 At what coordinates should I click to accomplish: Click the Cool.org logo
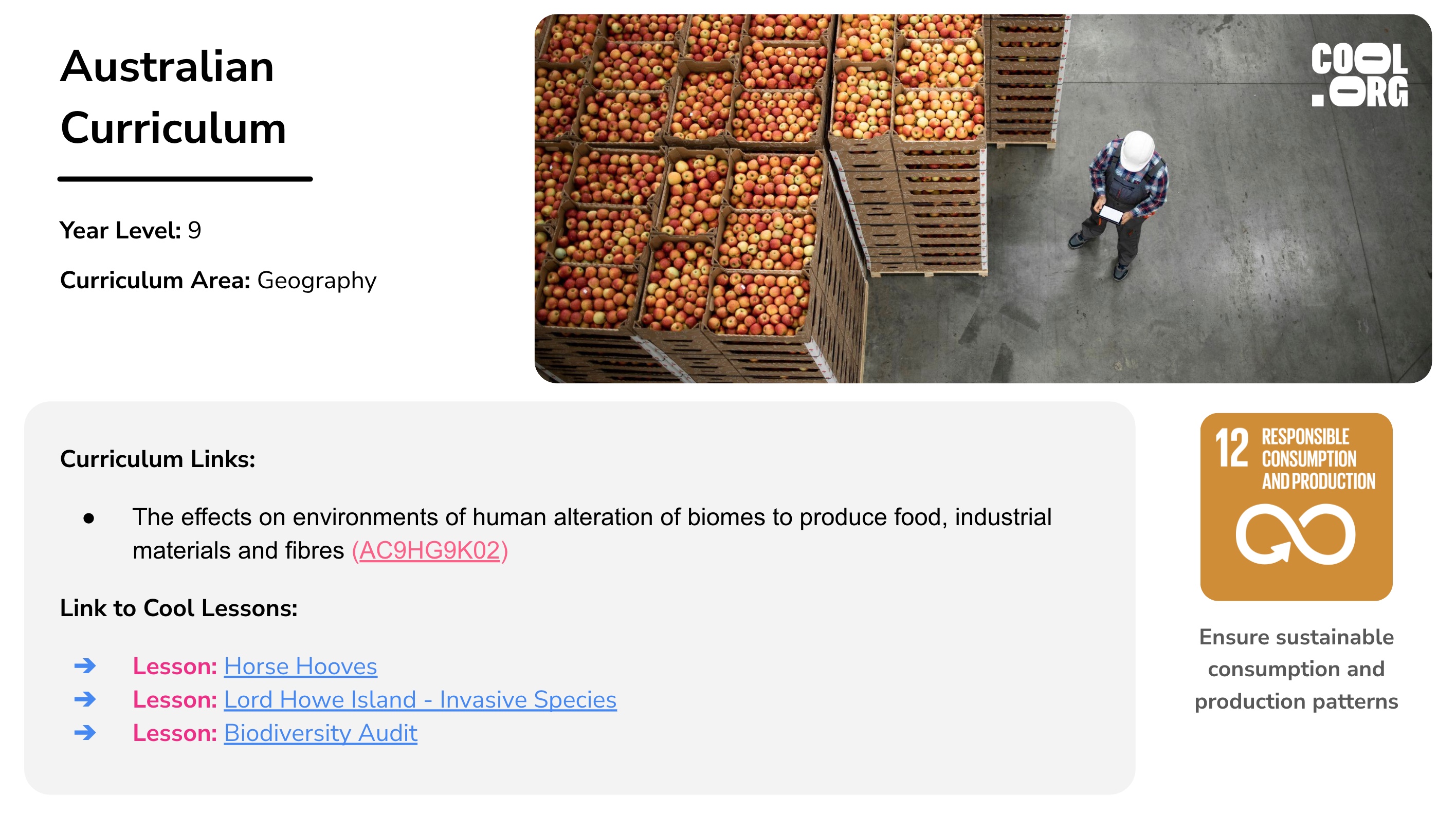click(x=1359, y=75)
